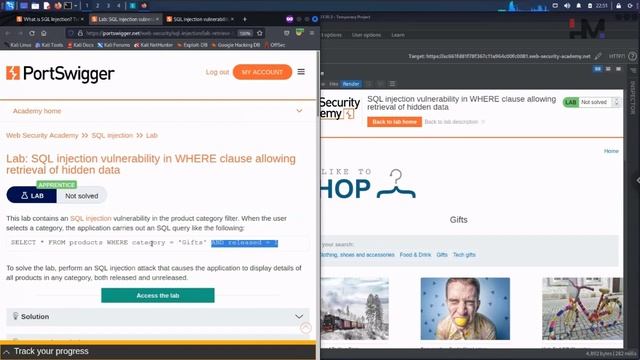This screenshot has width=640, height=360.
Task: Click the volume icon in the system tray
Action: (567, 6)
